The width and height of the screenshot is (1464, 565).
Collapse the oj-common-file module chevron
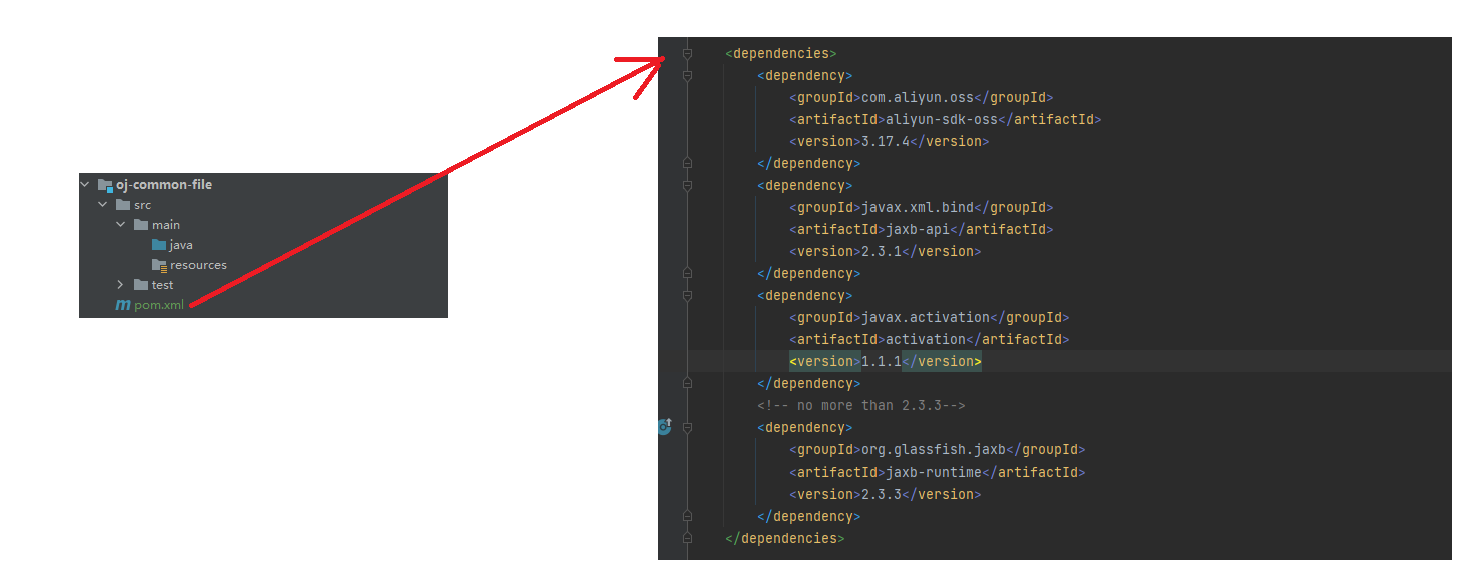pos(86,185)
